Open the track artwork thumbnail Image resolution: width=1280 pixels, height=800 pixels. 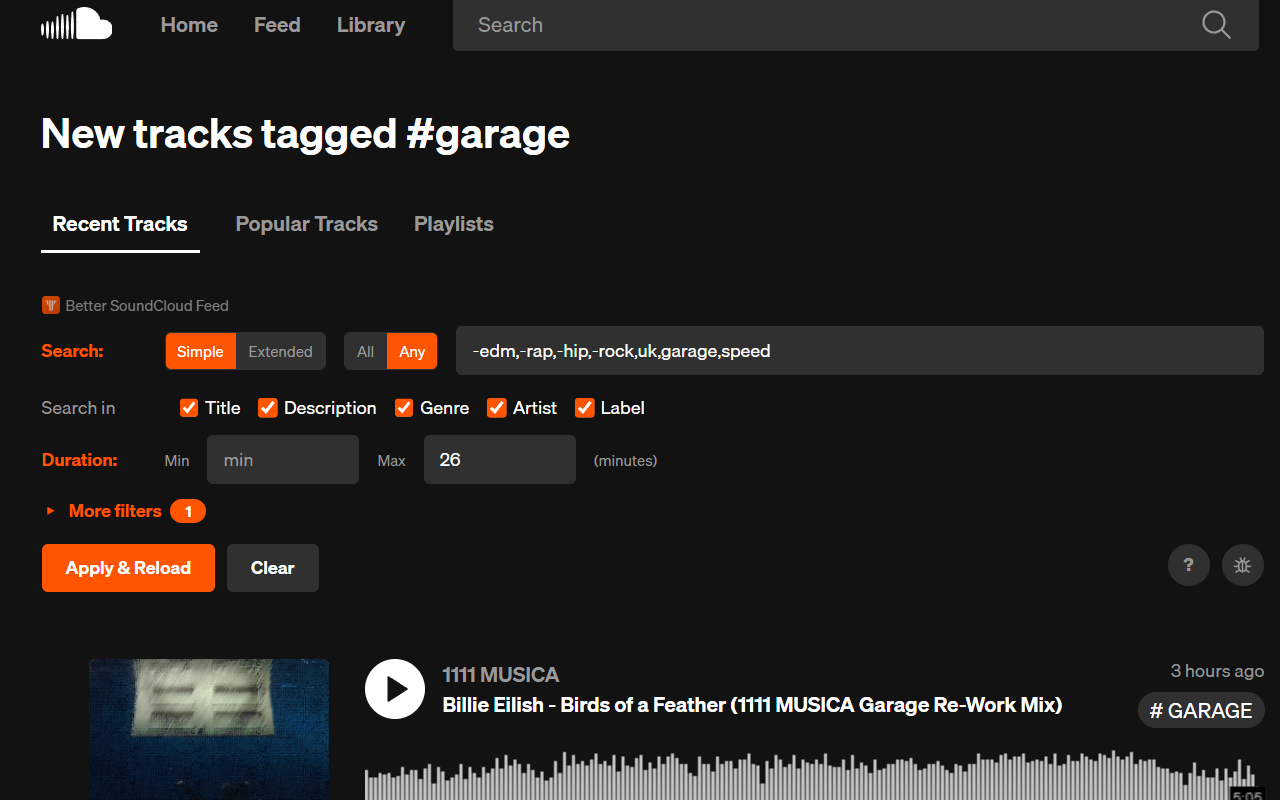point(209,729)
